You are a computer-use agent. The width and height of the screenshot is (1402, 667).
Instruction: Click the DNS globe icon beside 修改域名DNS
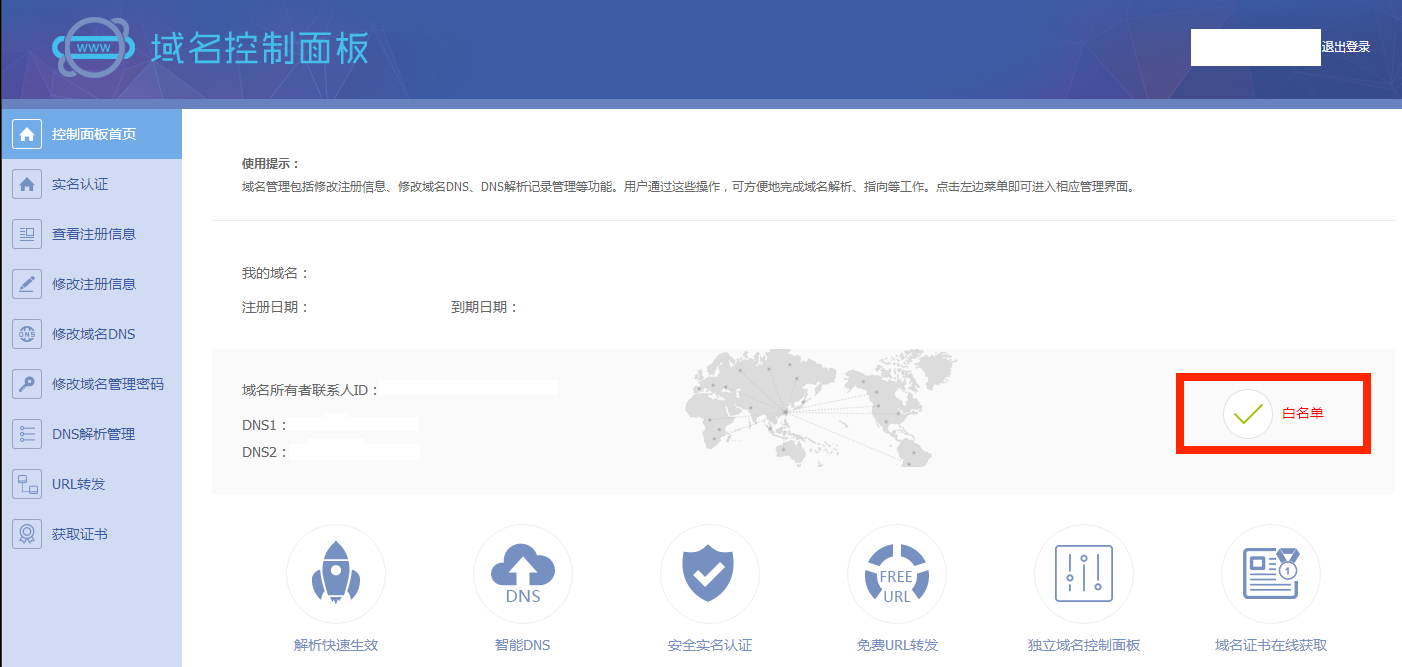(x=27, y=334)
